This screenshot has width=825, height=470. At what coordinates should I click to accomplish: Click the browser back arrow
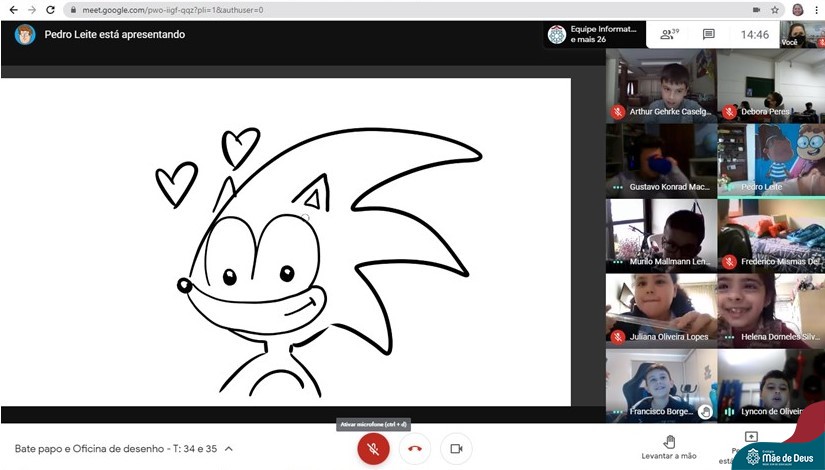click(12, 9)
